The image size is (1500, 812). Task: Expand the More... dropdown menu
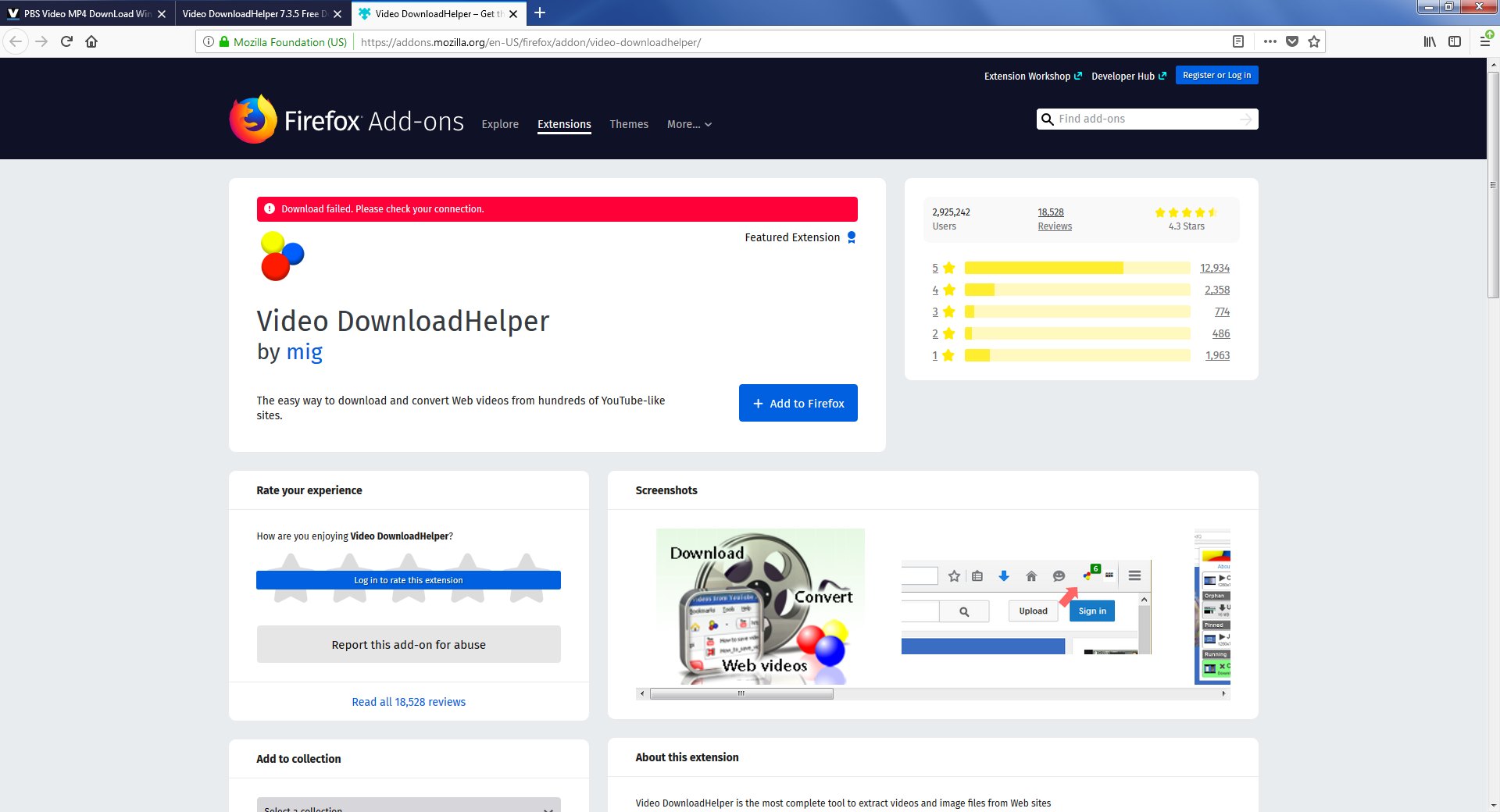(x=689, y=124)
